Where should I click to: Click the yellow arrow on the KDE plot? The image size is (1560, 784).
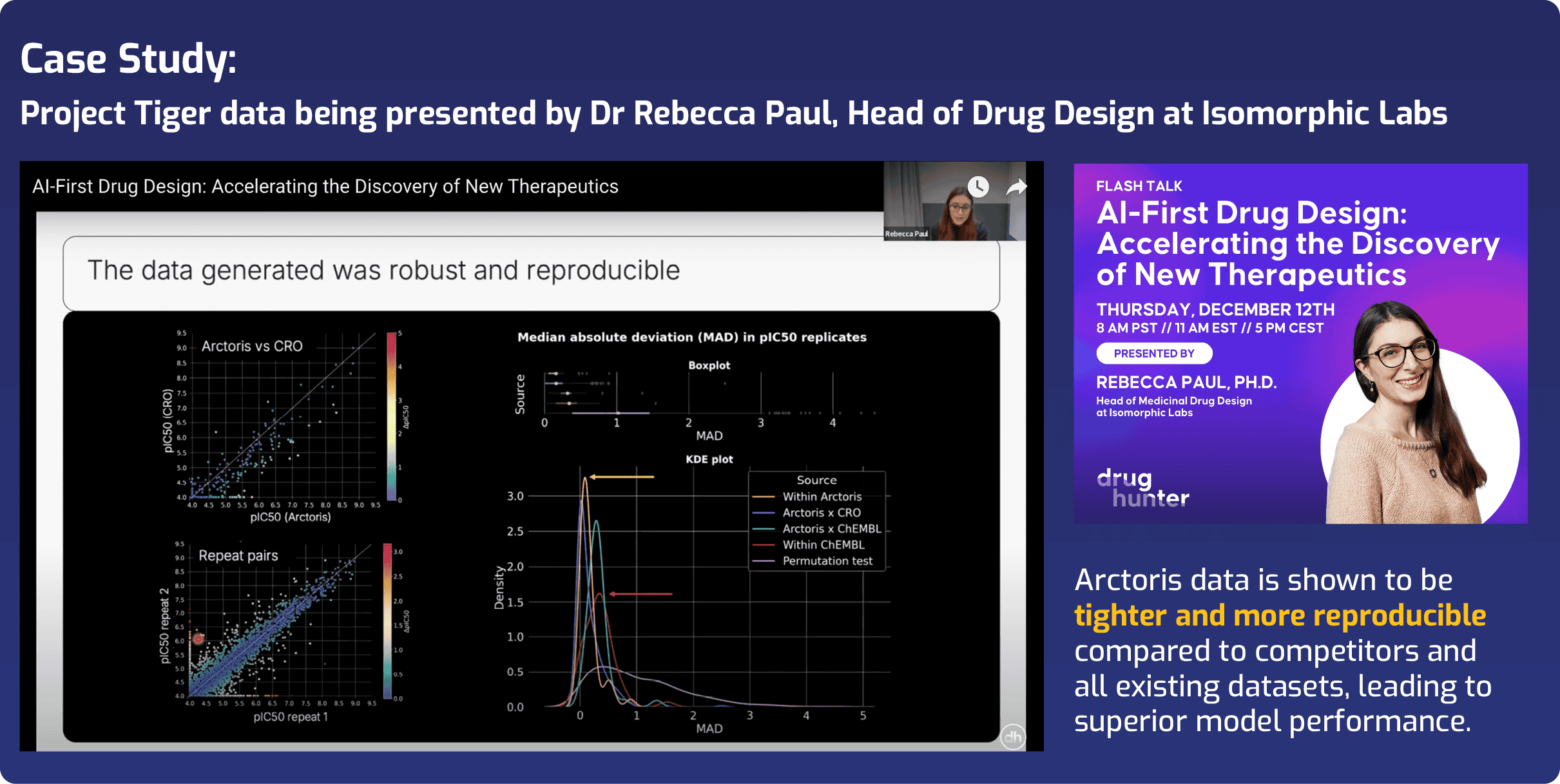coord(622,477)
